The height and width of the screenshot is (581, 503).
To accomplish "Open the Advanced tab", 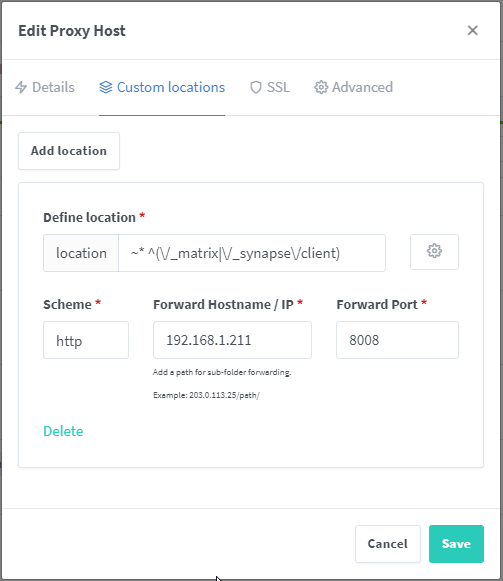I will [x=354, y=87].
